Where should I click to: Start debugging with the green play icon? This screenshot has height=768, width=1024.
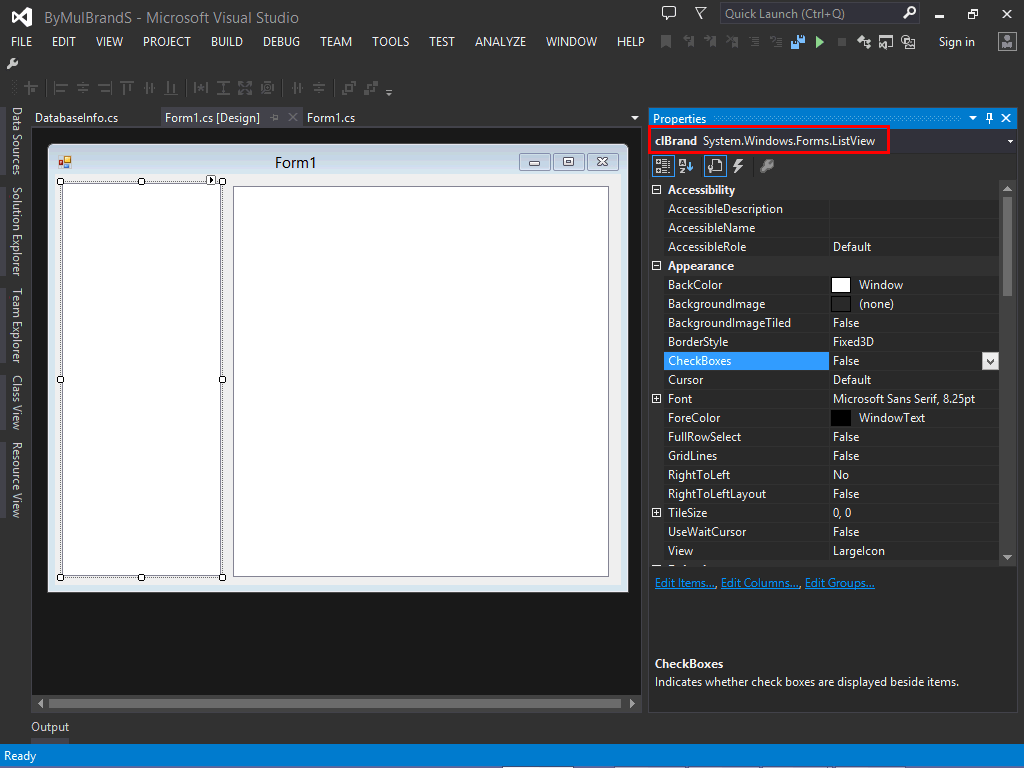tap(820, 42)
